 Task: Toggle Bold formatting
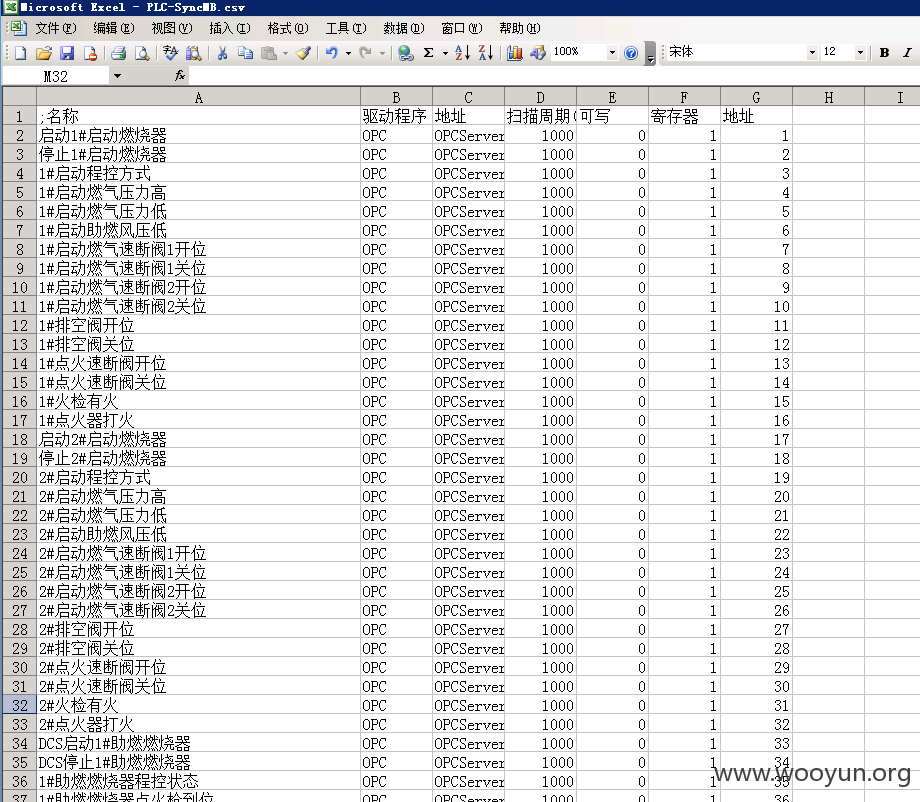[884, 53]
